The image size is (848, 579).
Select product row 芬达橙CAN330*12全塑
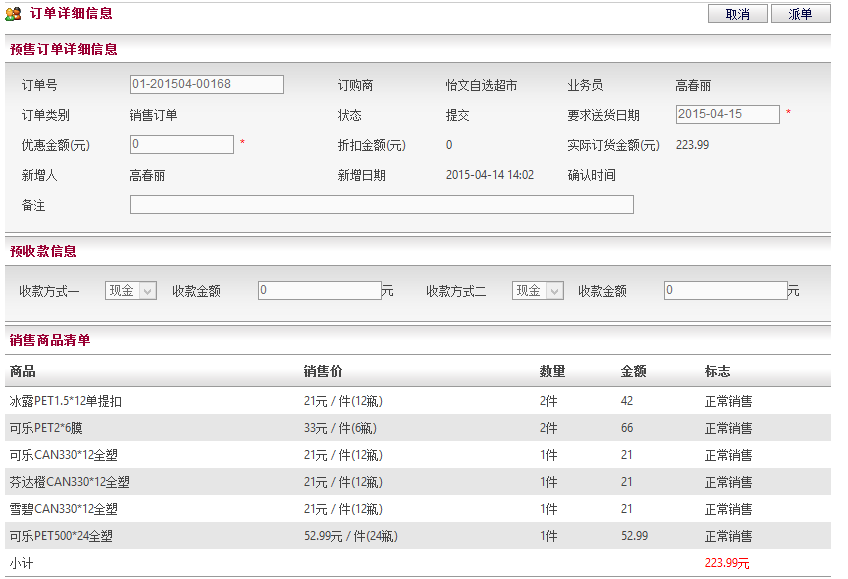click(x=418, y=482)
